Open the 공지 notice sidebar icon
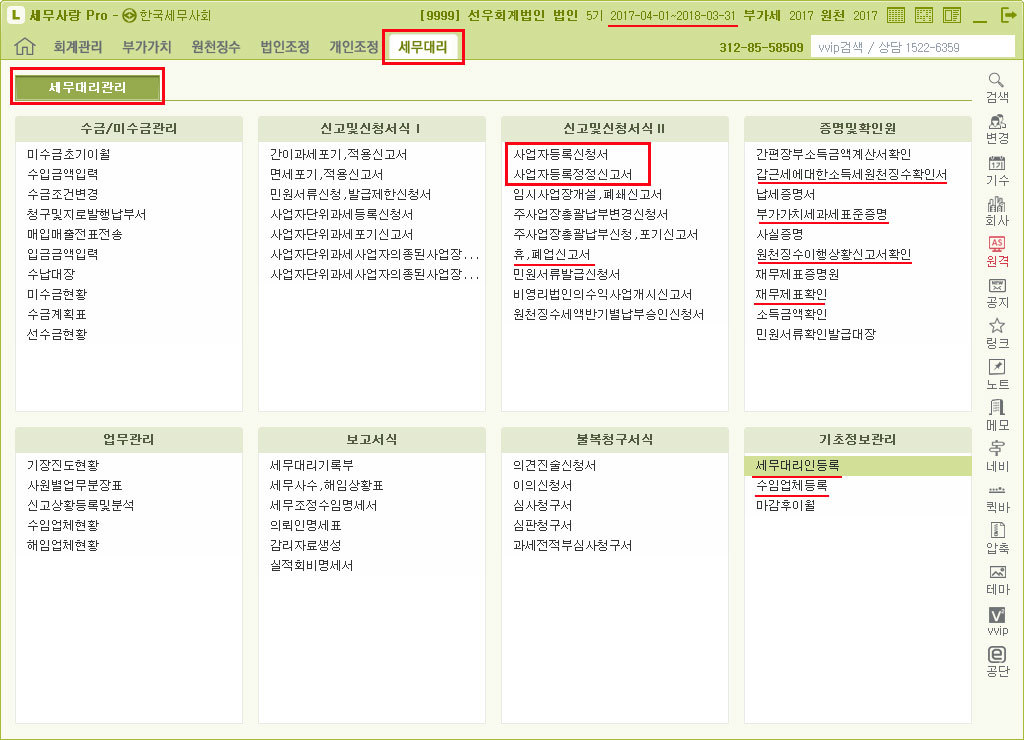 click(997, 293)
